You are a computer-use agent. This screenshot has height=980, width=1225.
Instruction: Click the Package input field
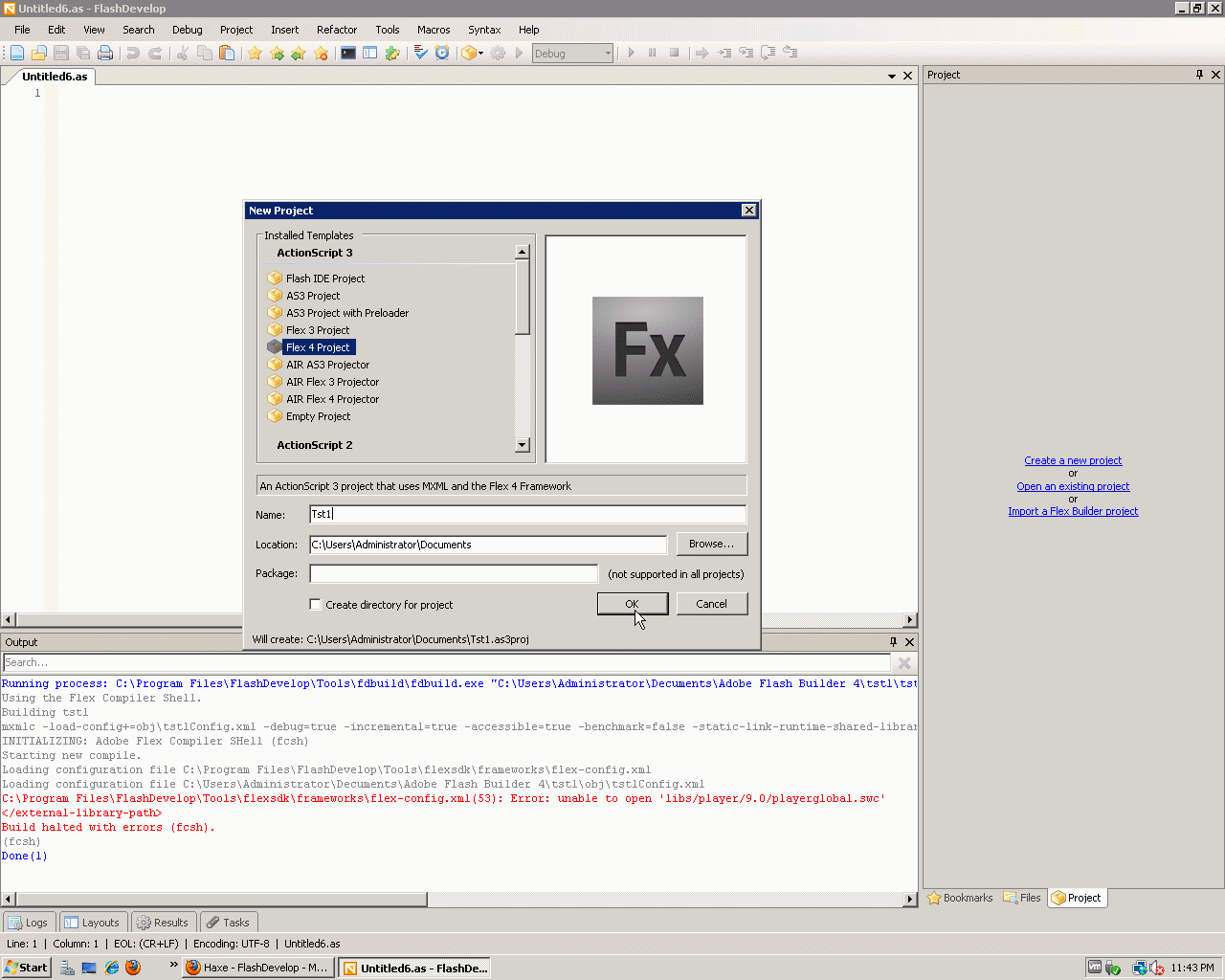[454, 573]
